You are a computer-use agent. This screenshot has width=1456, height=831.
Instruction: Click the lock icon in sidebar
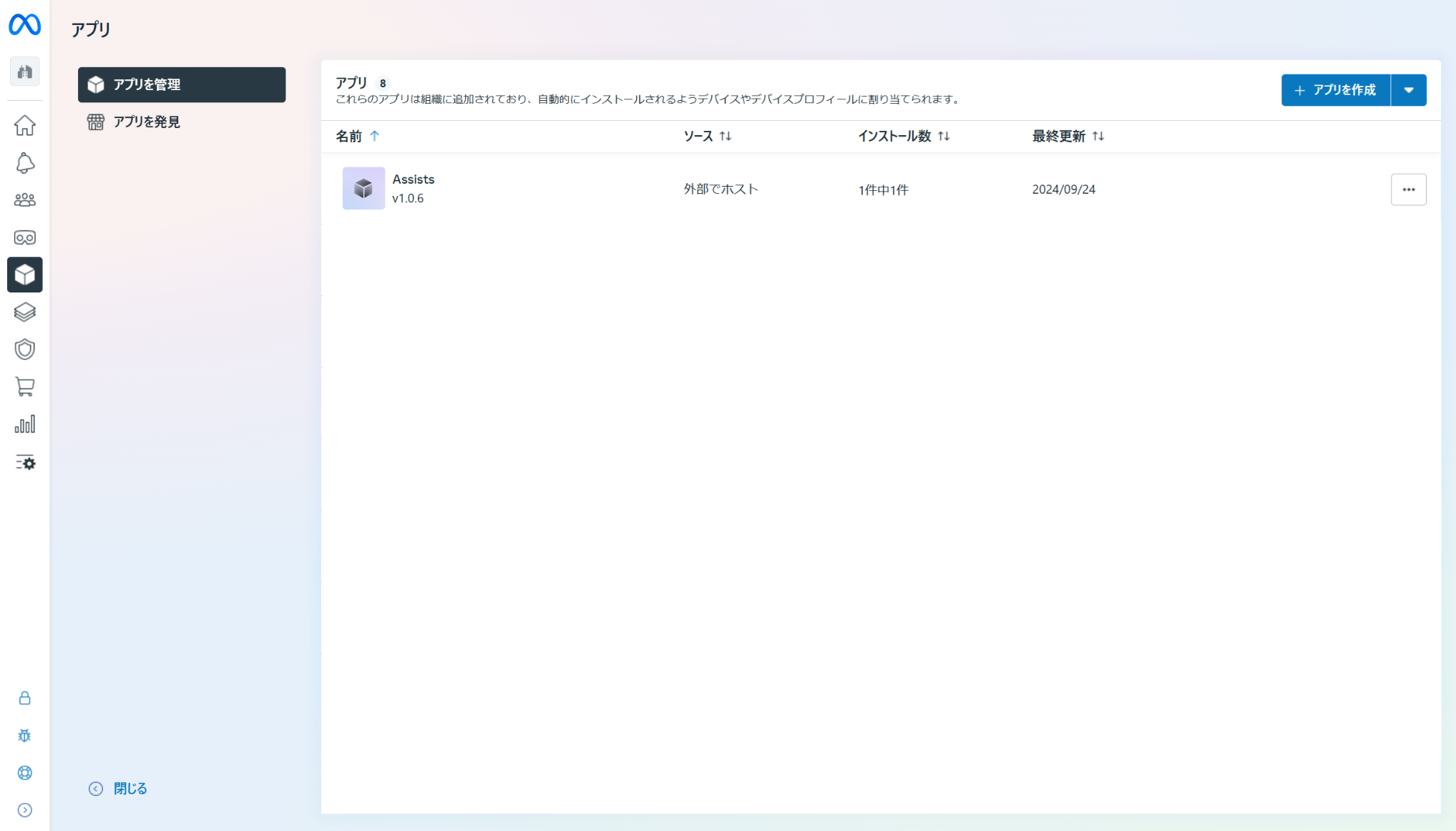click(25, 698)
